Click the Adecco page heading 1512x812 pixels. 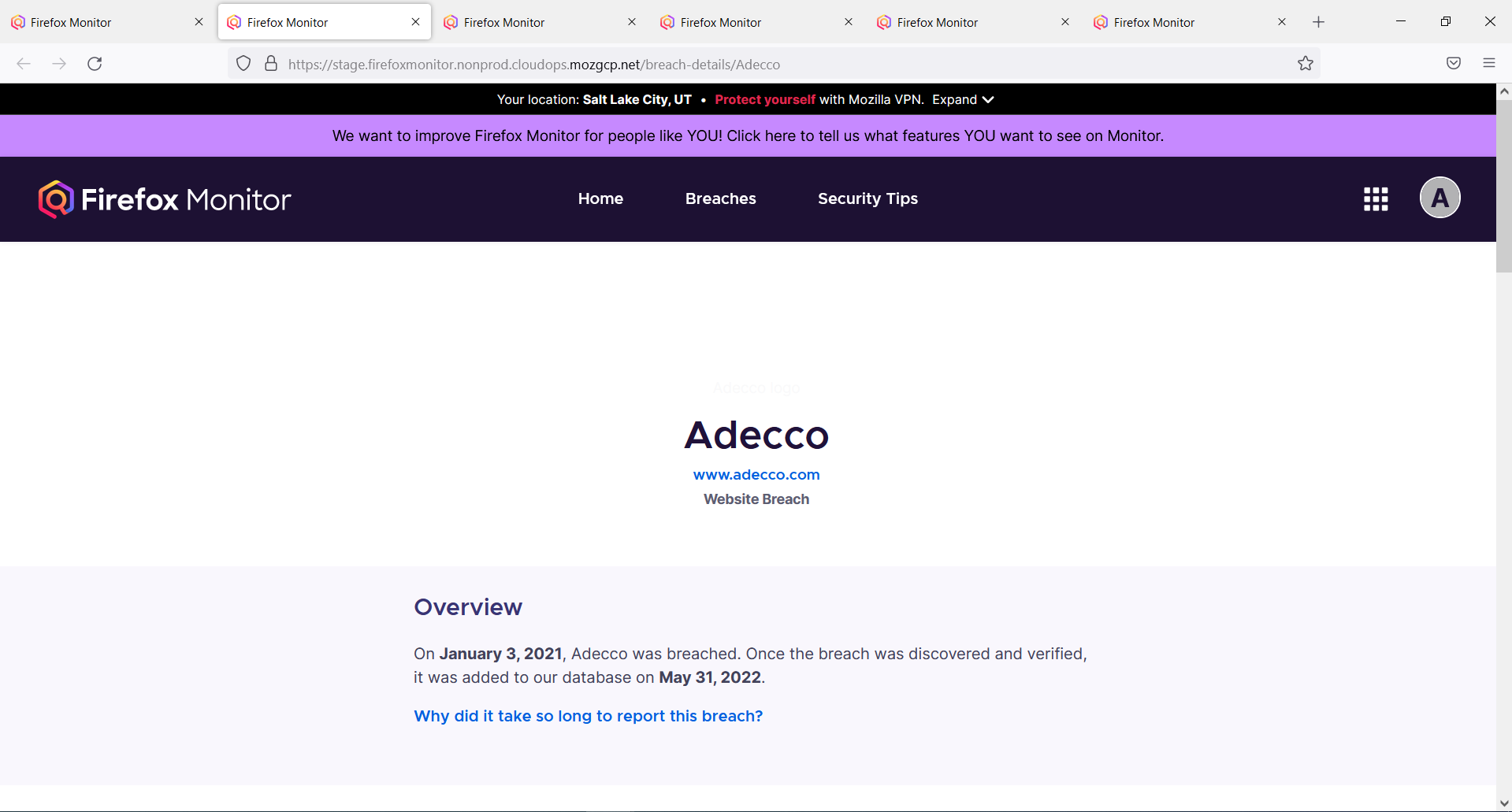click(756, 435)
